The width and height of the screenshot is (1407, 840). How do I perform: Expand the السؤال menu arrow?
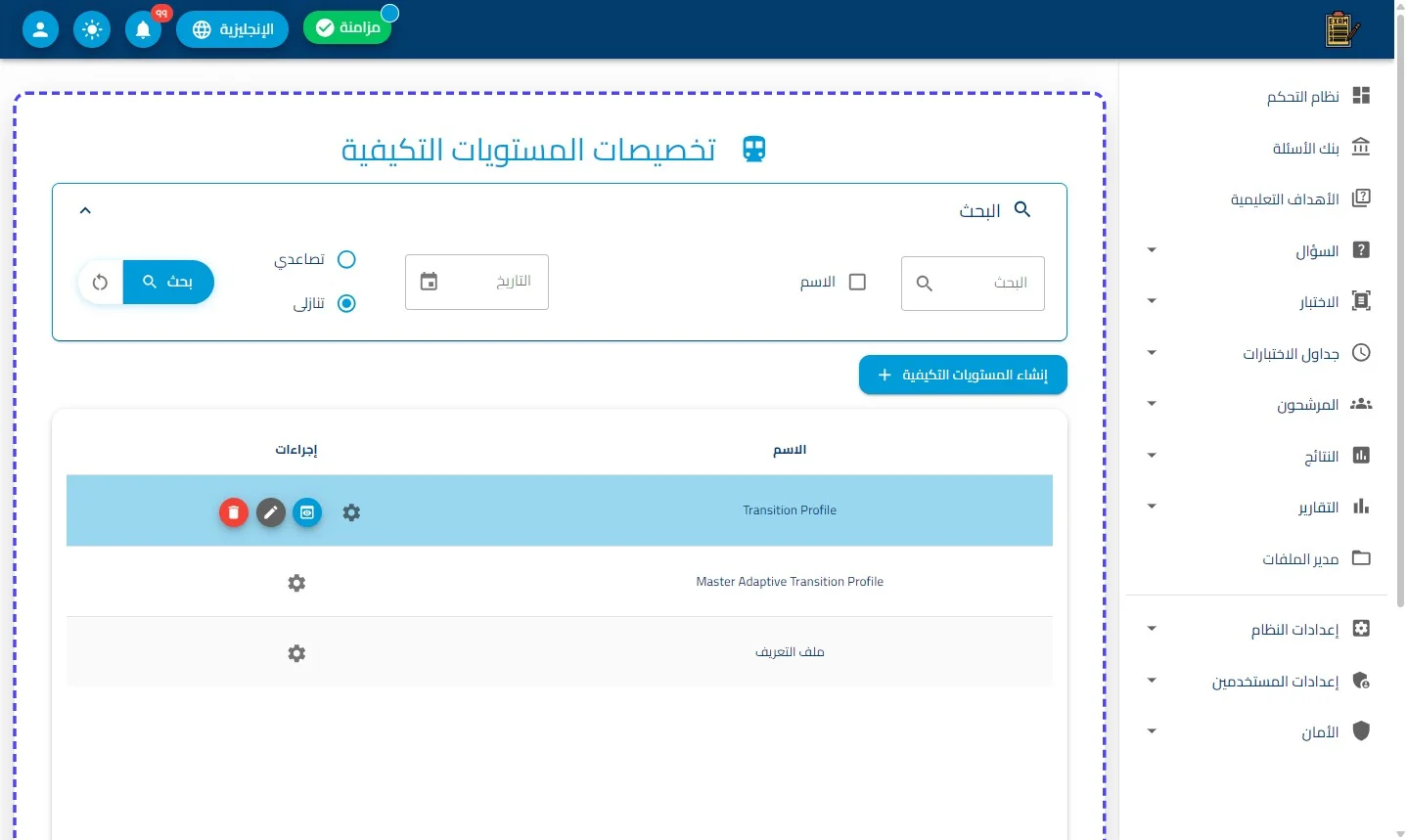(x=1152, y=250)
